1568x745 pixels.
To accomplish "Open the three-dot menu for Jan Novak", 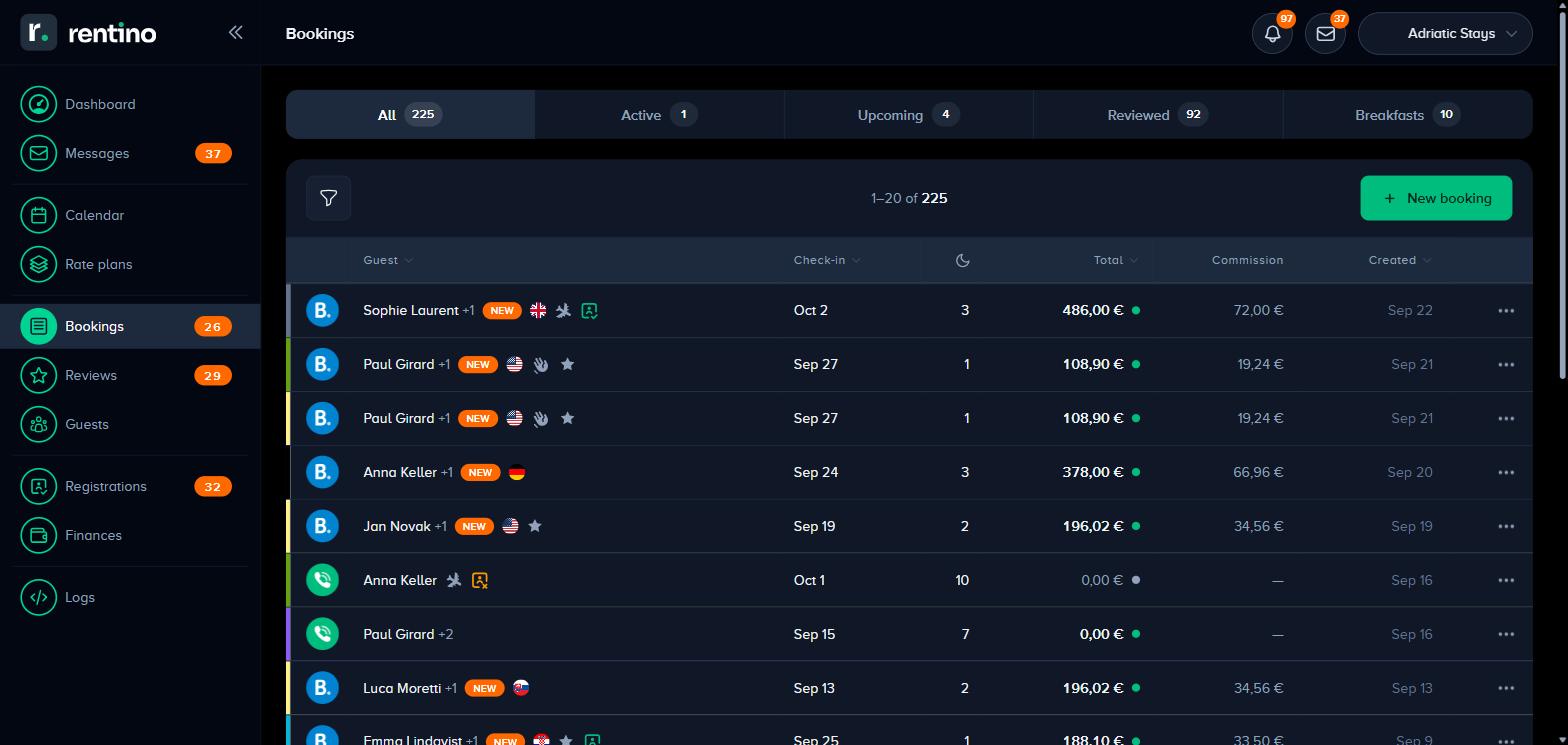I will [x=1506, y=526].
